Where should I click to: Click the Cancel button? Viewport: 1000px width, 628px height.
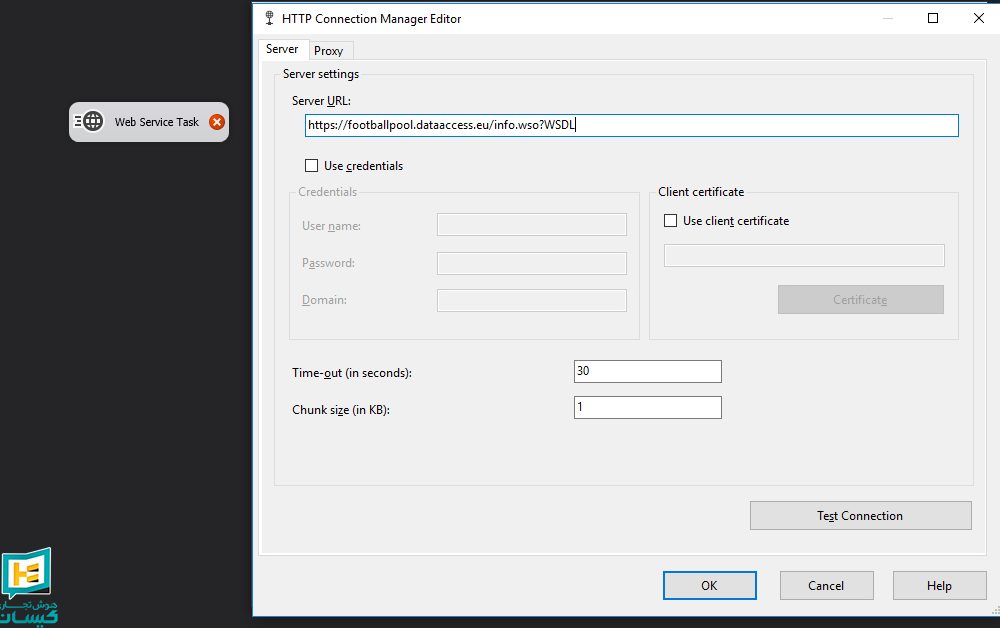point(826,585)
